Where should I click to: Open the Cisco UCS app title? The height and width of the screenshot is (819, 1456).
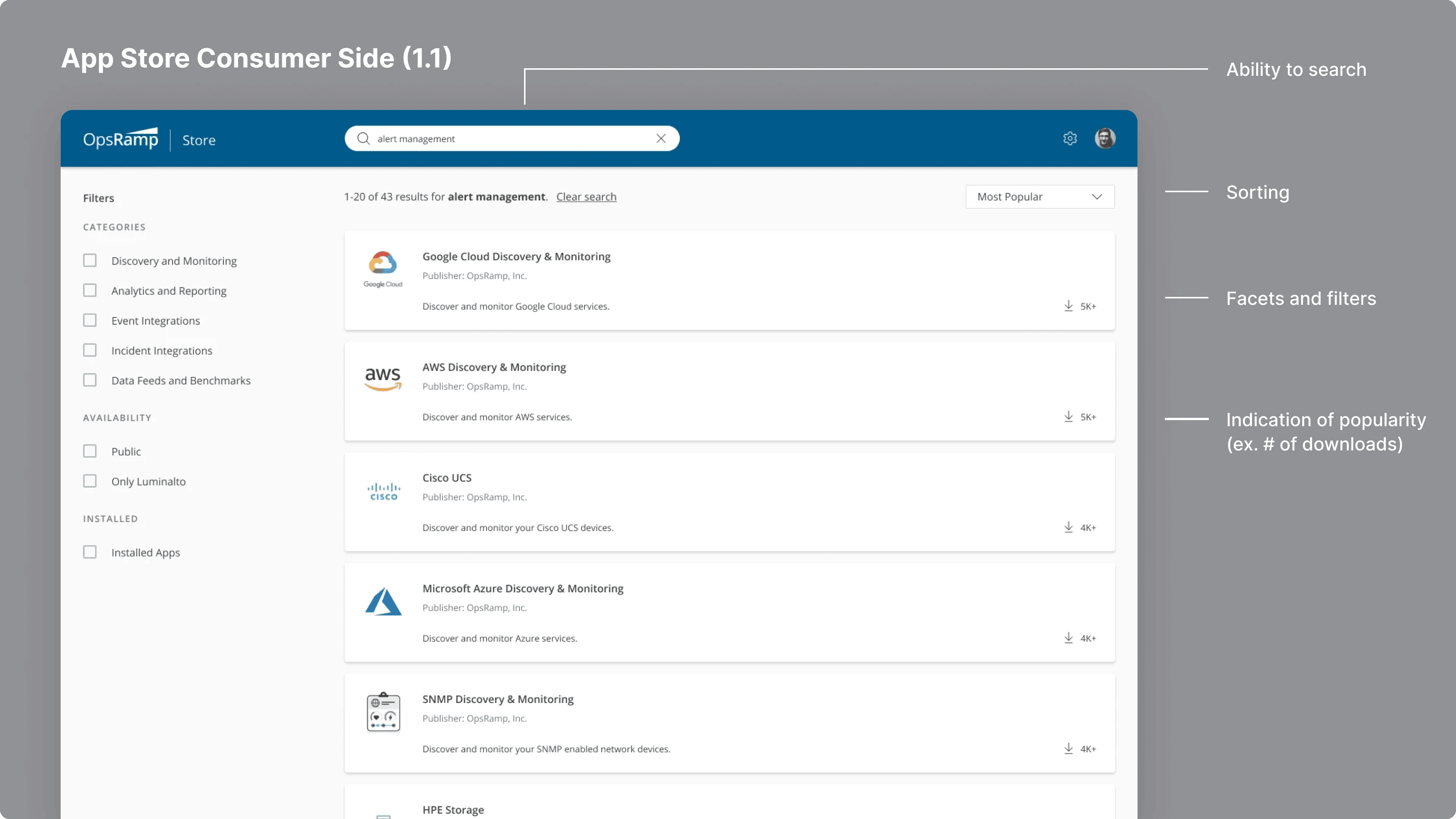point(447,478)
